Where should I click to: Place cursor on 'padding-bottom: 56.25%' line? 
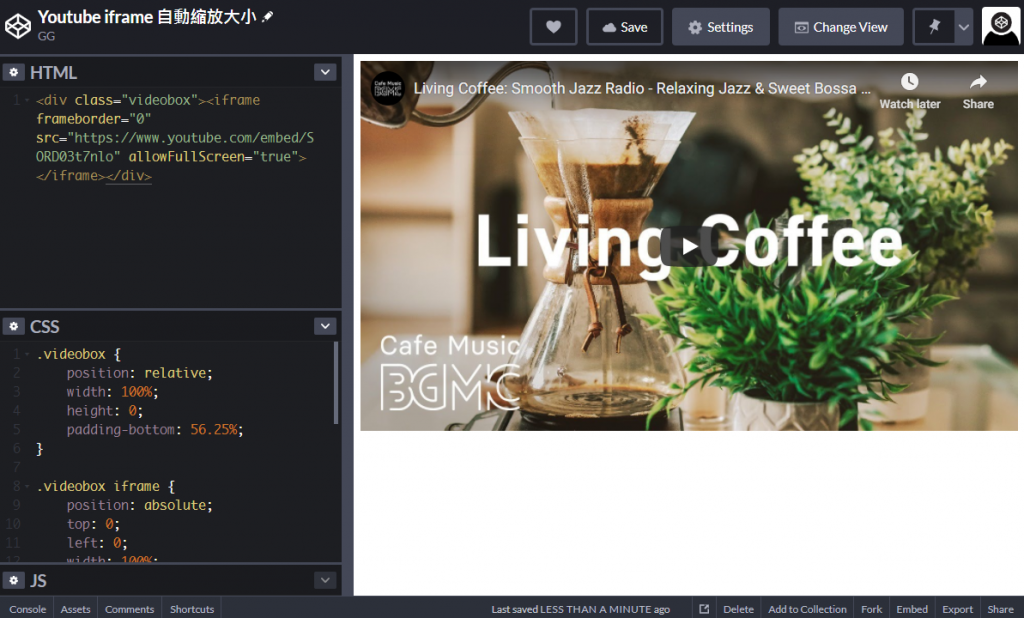155,430
